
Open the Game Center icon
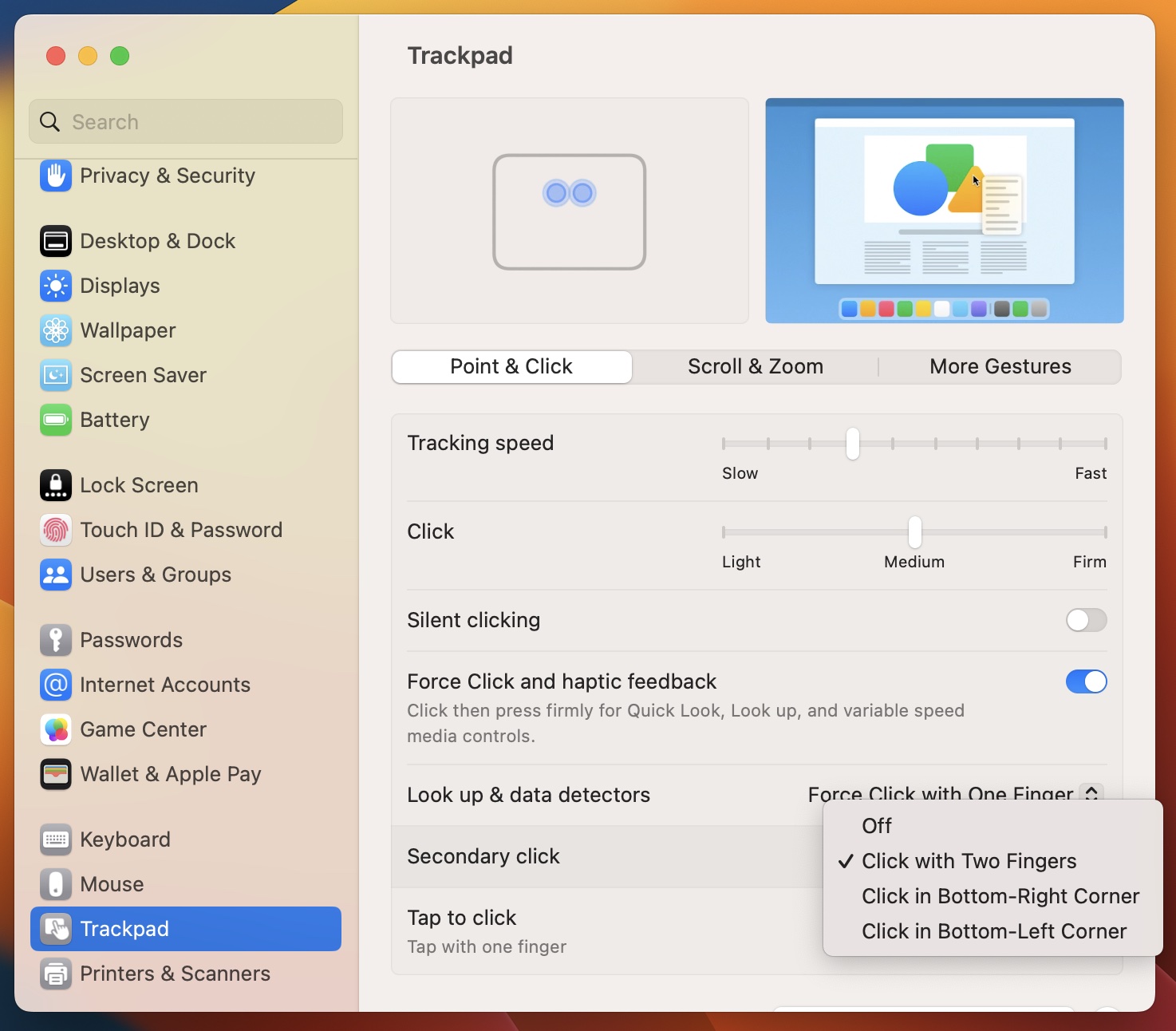click(x=55, y=729)
